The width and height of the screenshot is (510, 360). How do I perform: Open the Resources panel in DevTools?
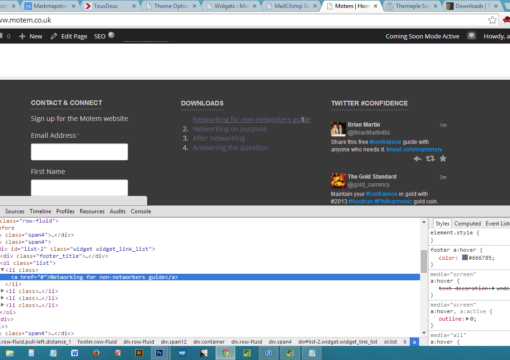pyautogui.click(x=92, y=211)
